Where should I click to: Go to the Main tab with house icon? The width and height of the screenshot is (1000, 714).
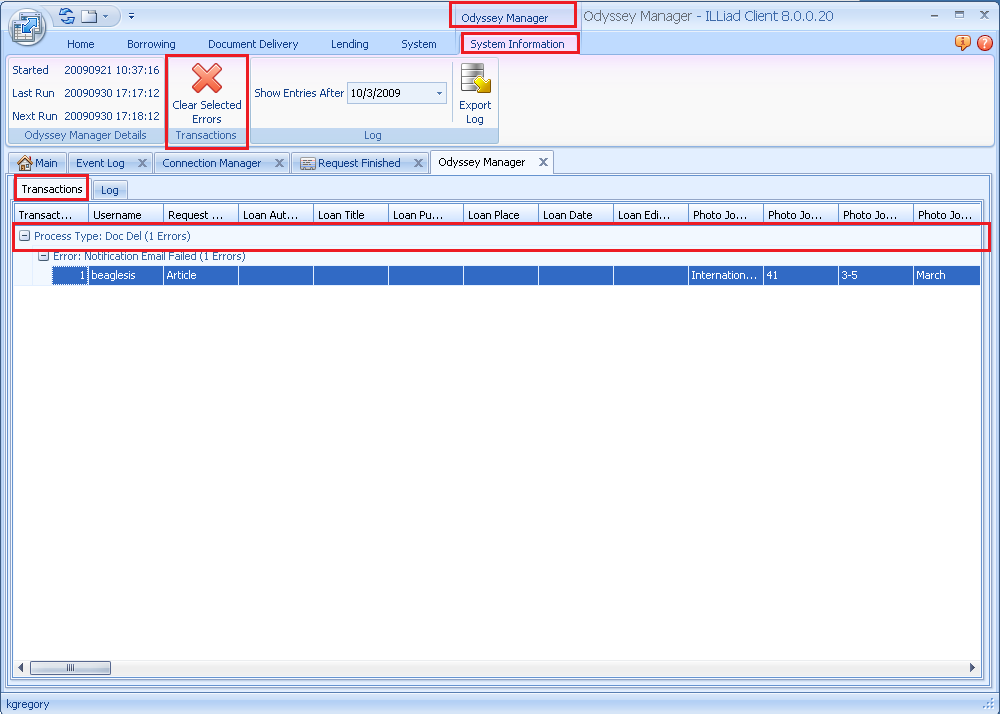coord(38,163)
